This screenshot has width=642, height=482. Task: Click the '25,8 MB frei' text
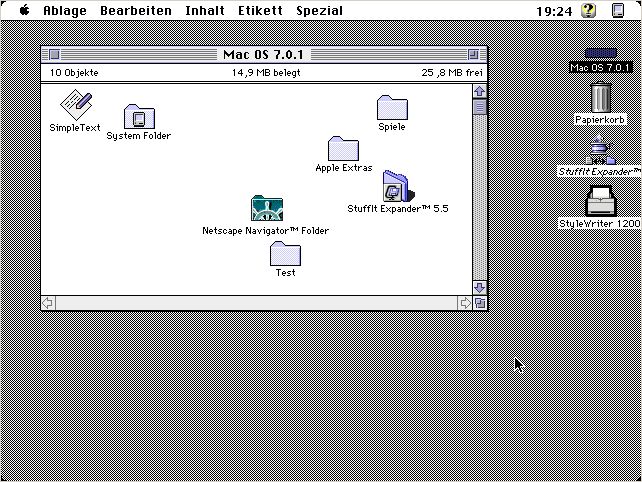click(452, 73)
